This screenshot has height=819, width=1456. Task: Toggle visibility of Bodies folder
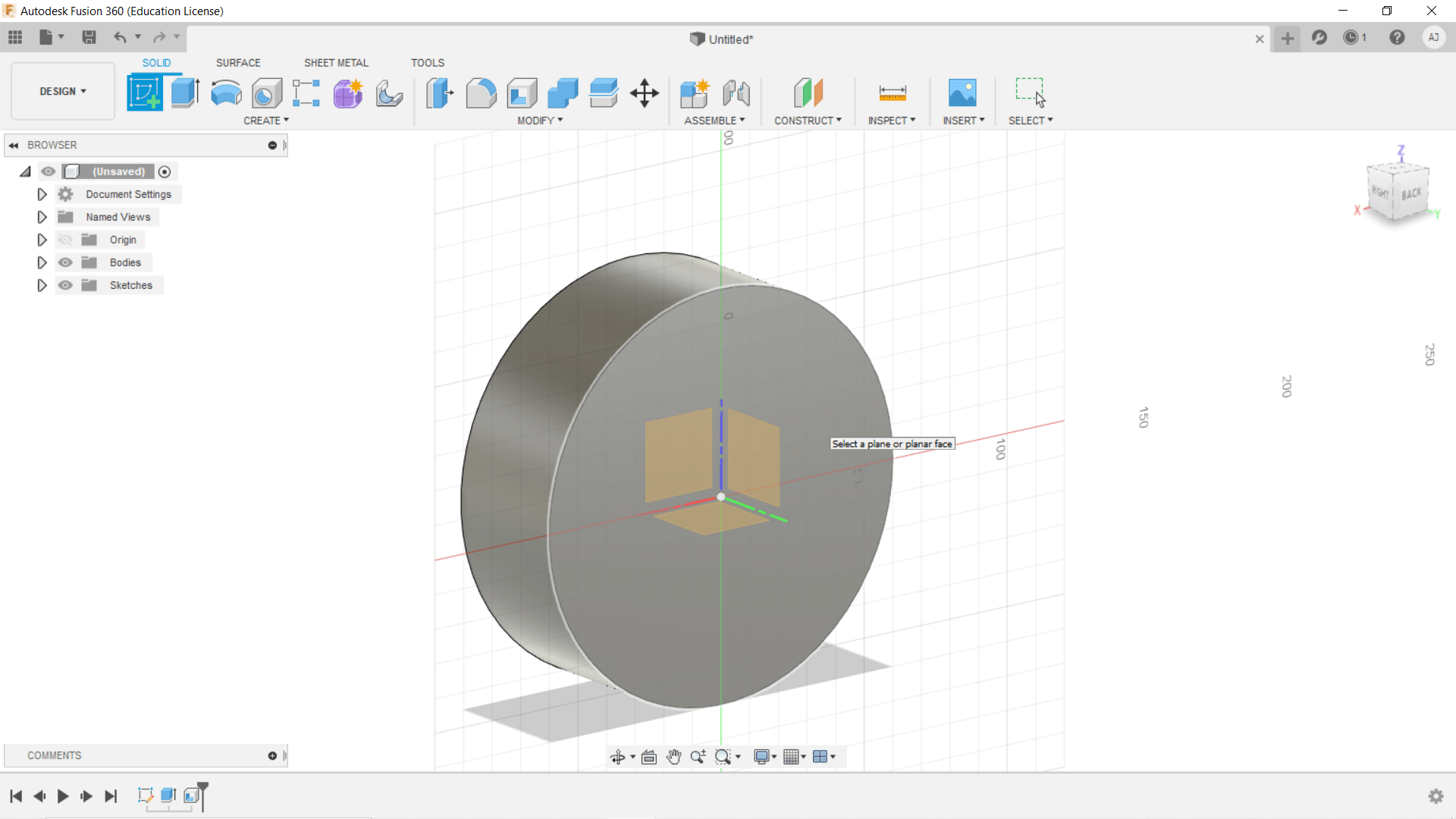tap(66, 262)
